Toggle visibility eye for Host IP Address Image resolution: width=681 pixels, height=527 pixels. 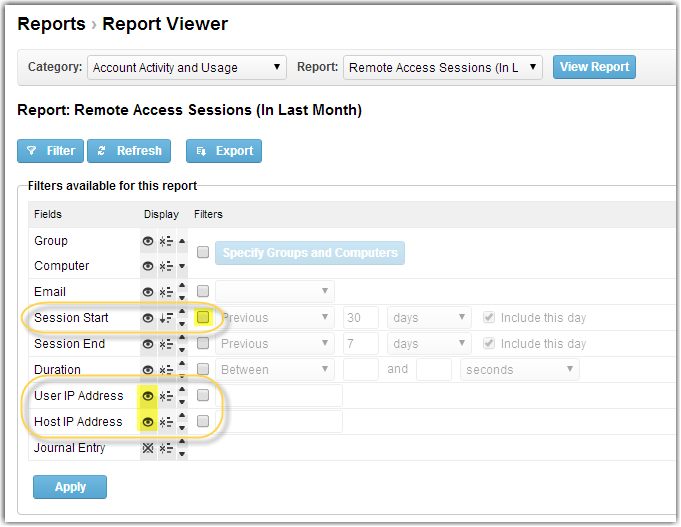[149, 422]
